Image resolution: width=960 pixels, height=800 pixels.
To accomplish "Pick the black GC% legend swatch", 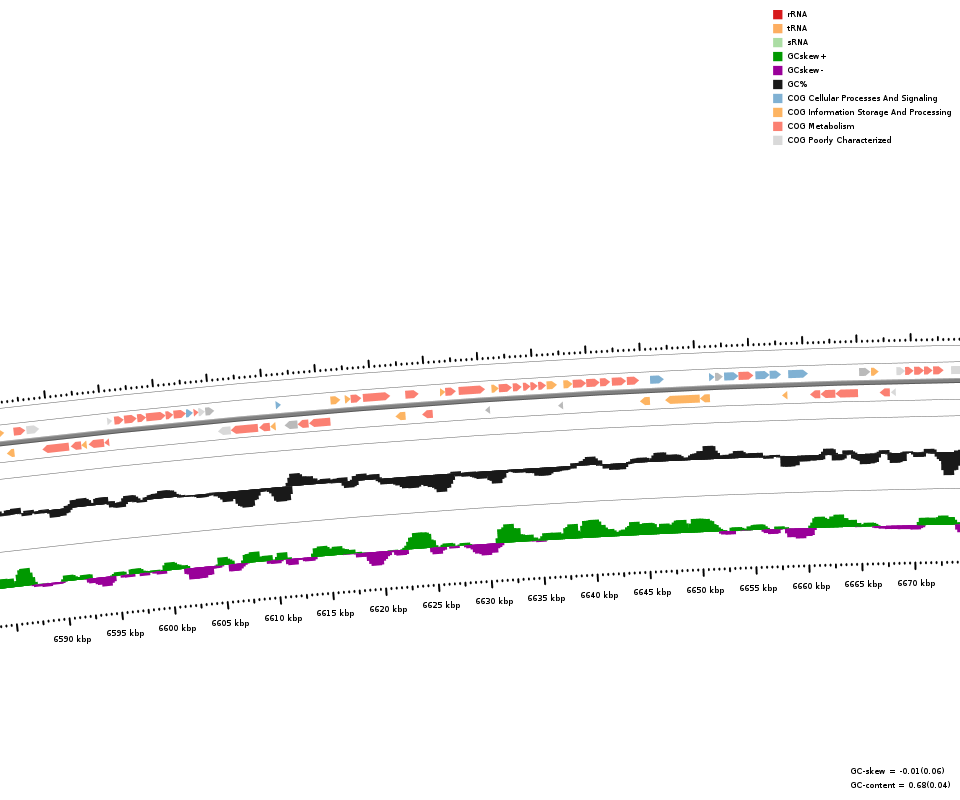I will click(777, 84).
